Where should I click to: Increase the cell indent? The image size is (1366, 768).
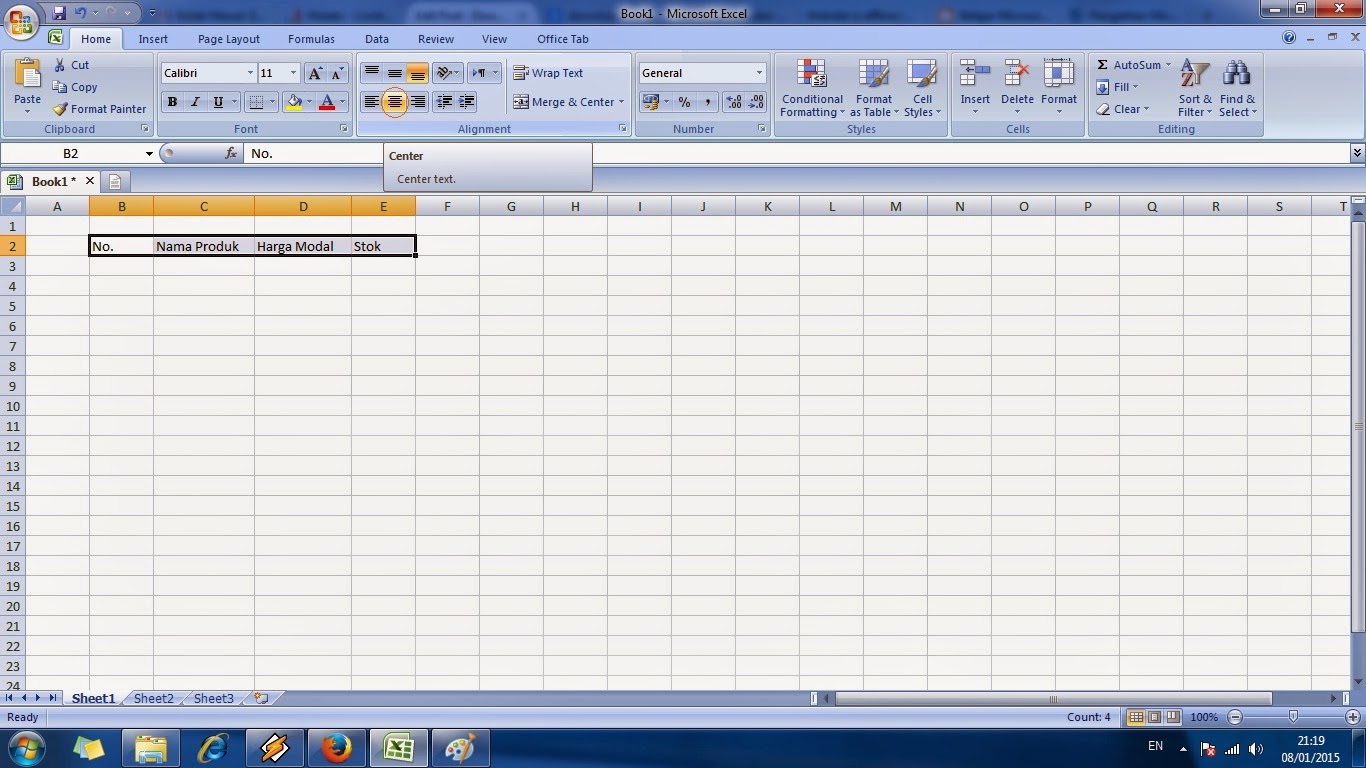click(466, 102)
